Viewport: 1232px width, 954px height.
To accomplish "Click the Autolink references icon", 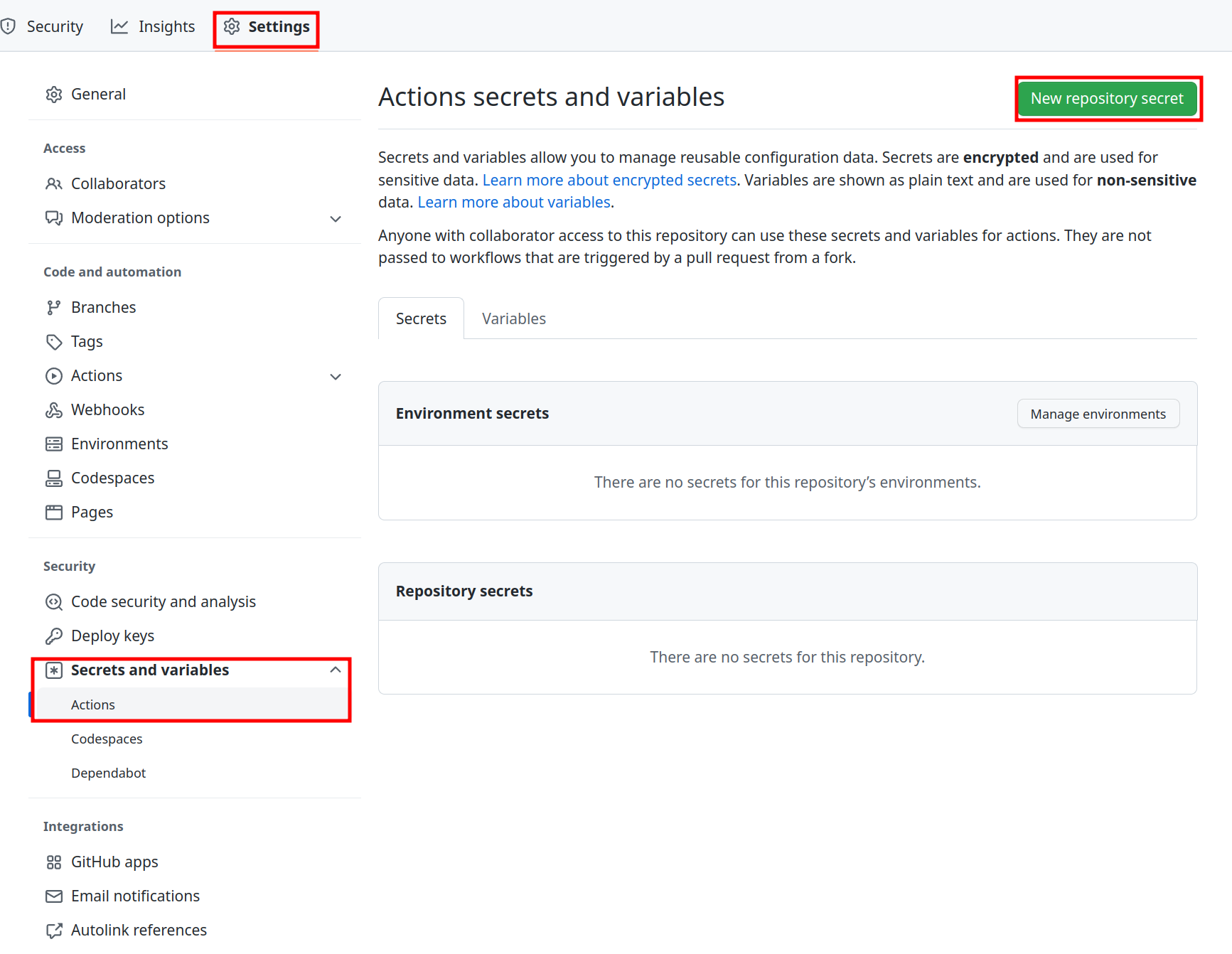I will tap(54, 931).
